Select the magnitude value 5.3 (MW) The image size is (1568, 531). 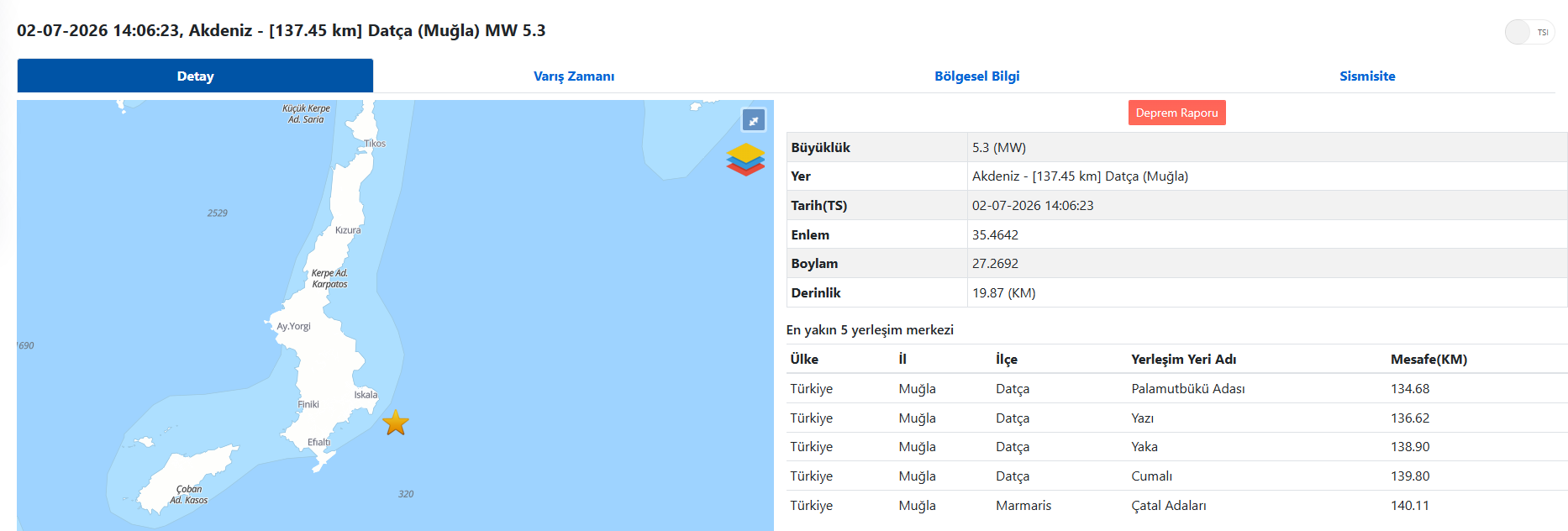999,147
